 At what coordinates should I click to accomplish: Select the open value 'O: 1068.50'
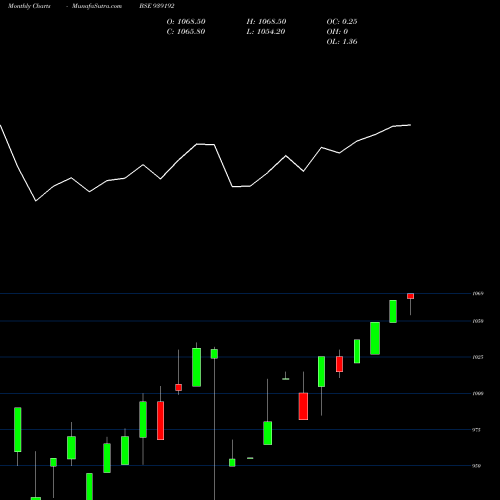(186, 22)
